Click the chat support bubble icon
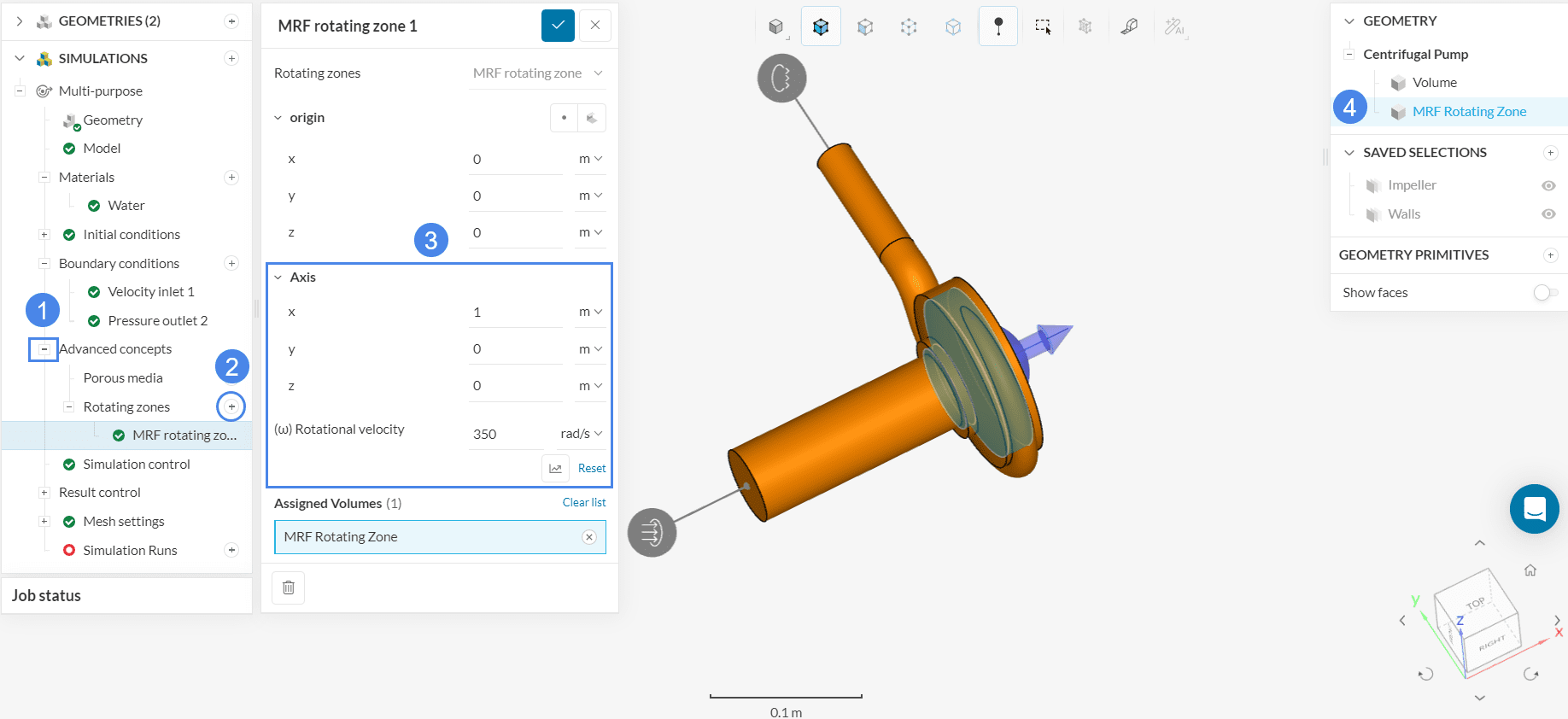The height and width of the screenshot is (719, 1568). (1534, 509)
